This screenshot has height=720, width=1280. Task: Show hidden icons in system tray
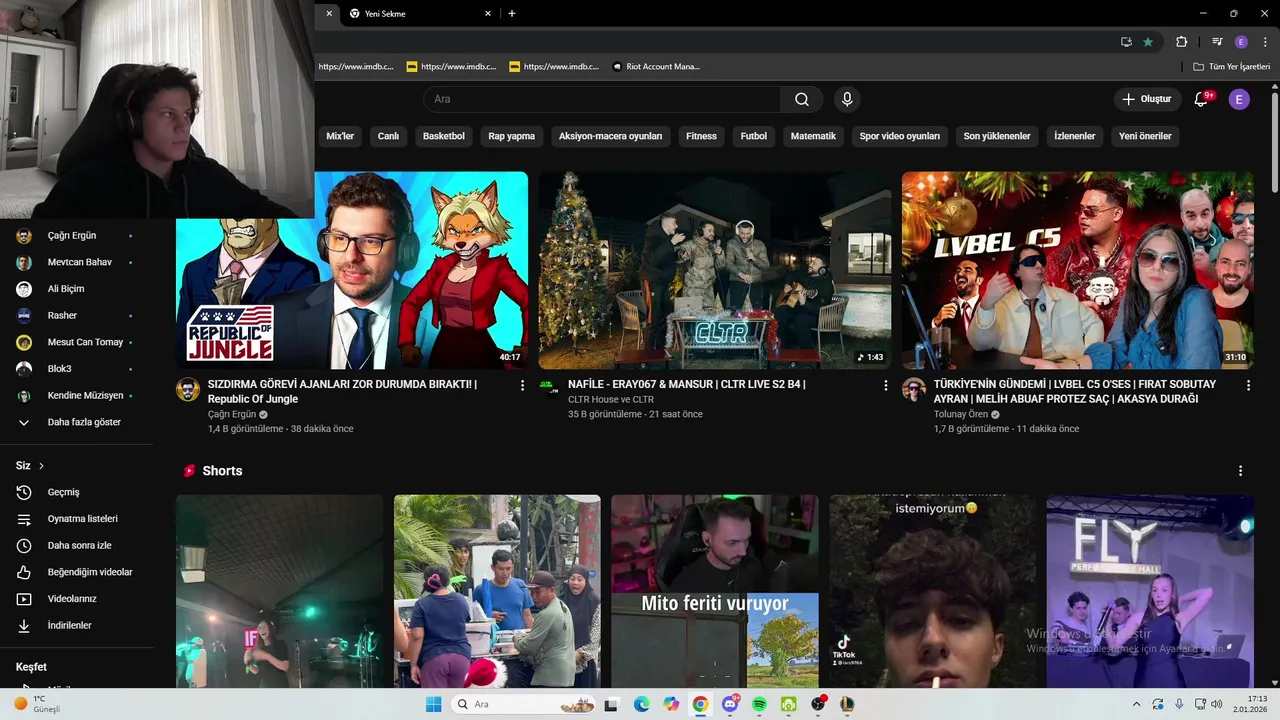[1136, 704]
